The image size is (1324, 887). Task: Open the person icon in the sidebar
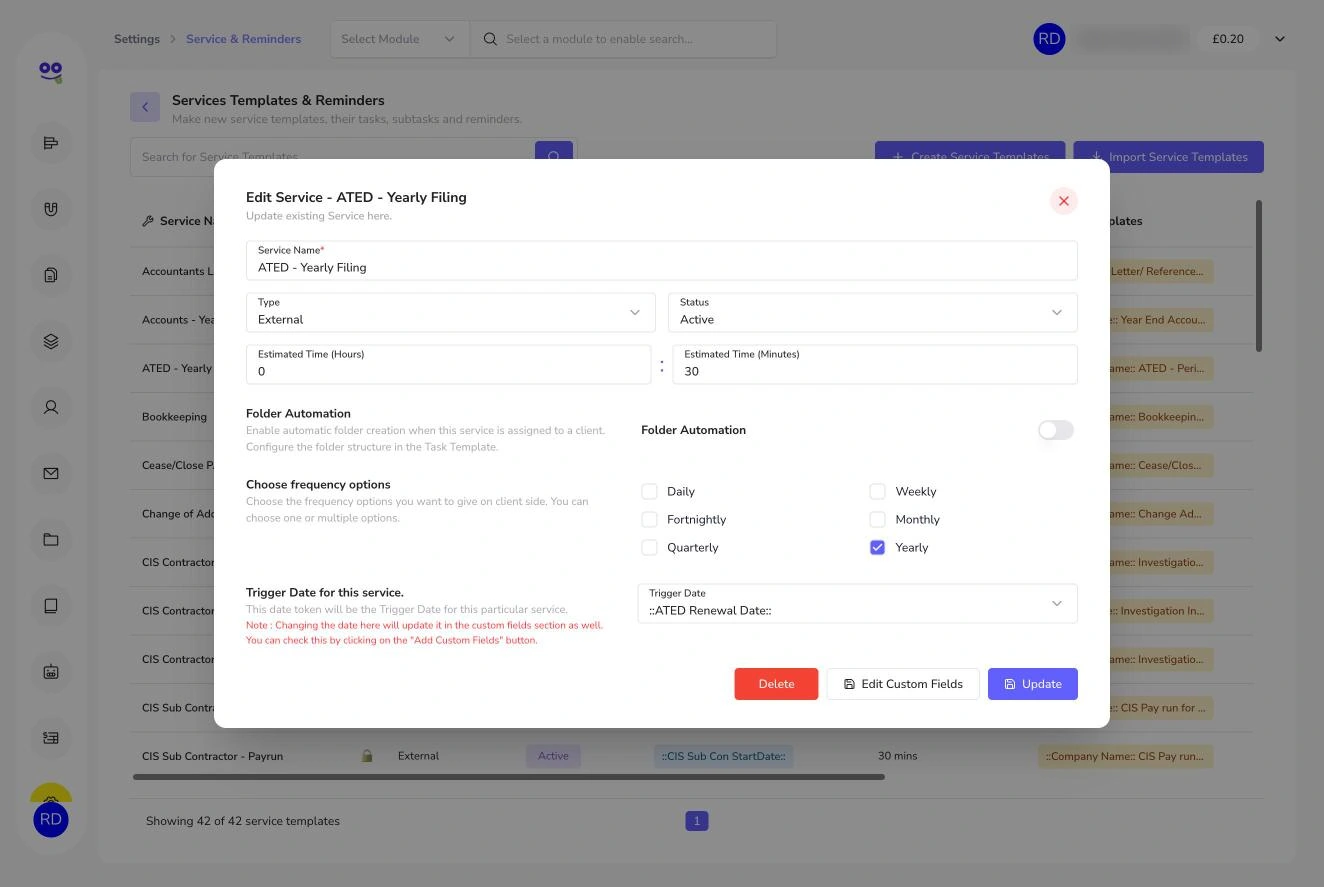pos(51,407)
